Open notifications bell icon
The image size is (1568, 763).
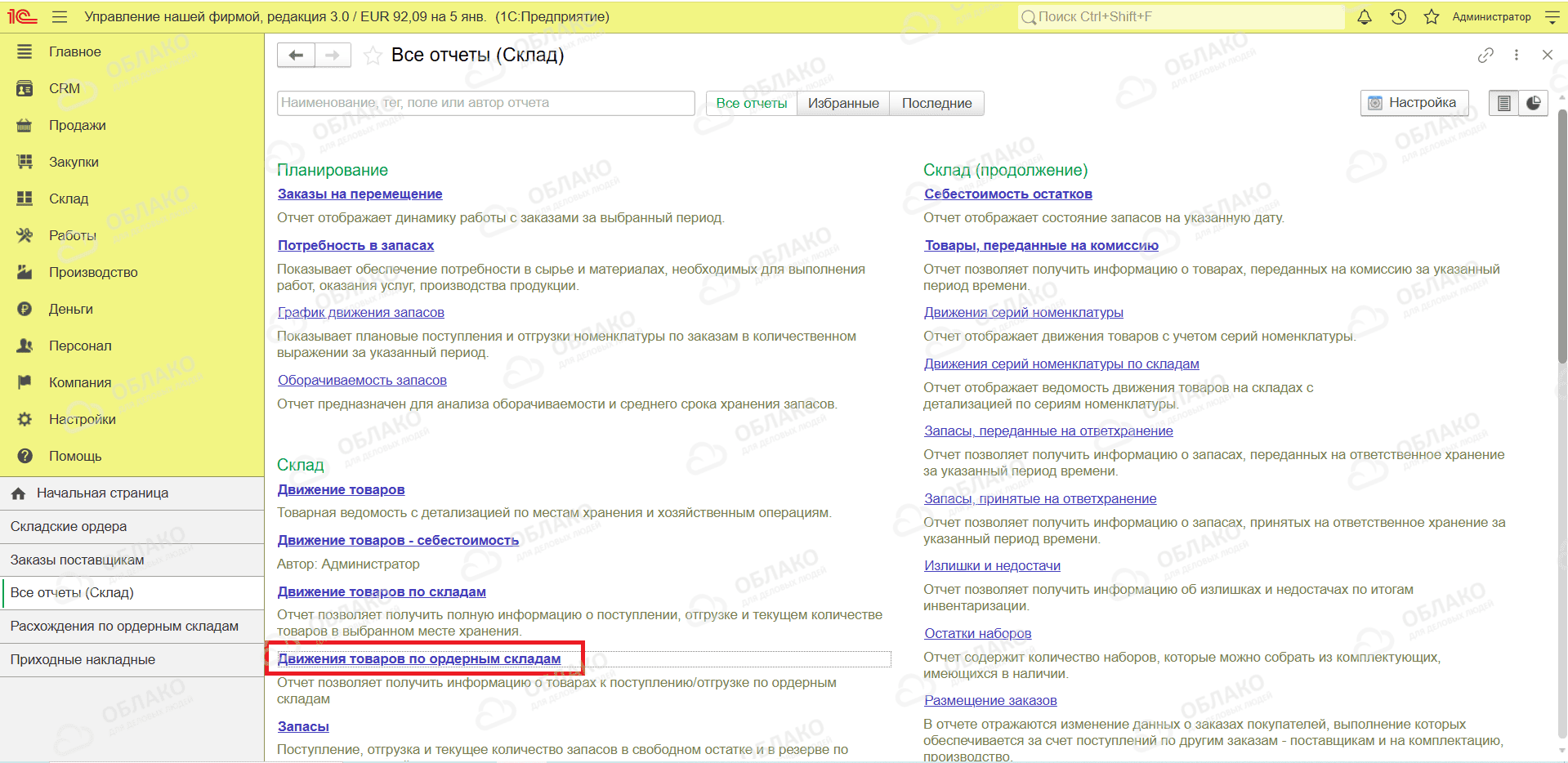[1365, 16]
